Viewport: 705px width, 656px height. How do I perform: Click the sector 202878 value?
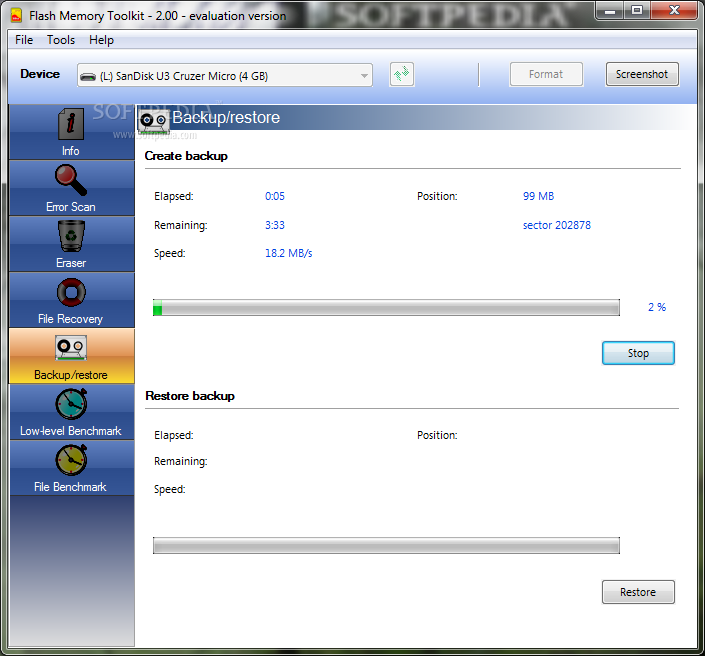tap(557, 225)
